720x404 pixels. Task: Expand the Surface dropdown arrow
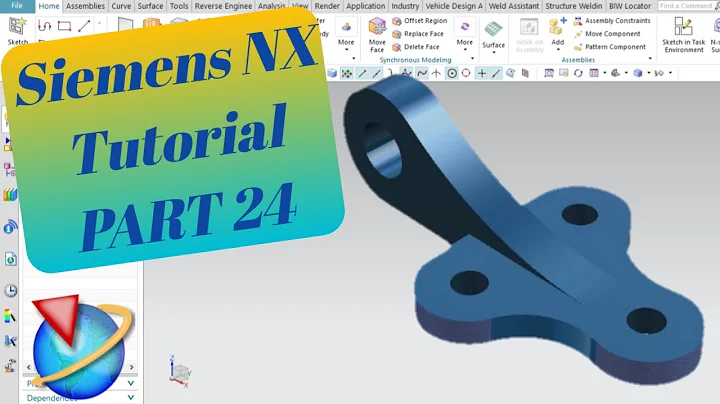494,52
